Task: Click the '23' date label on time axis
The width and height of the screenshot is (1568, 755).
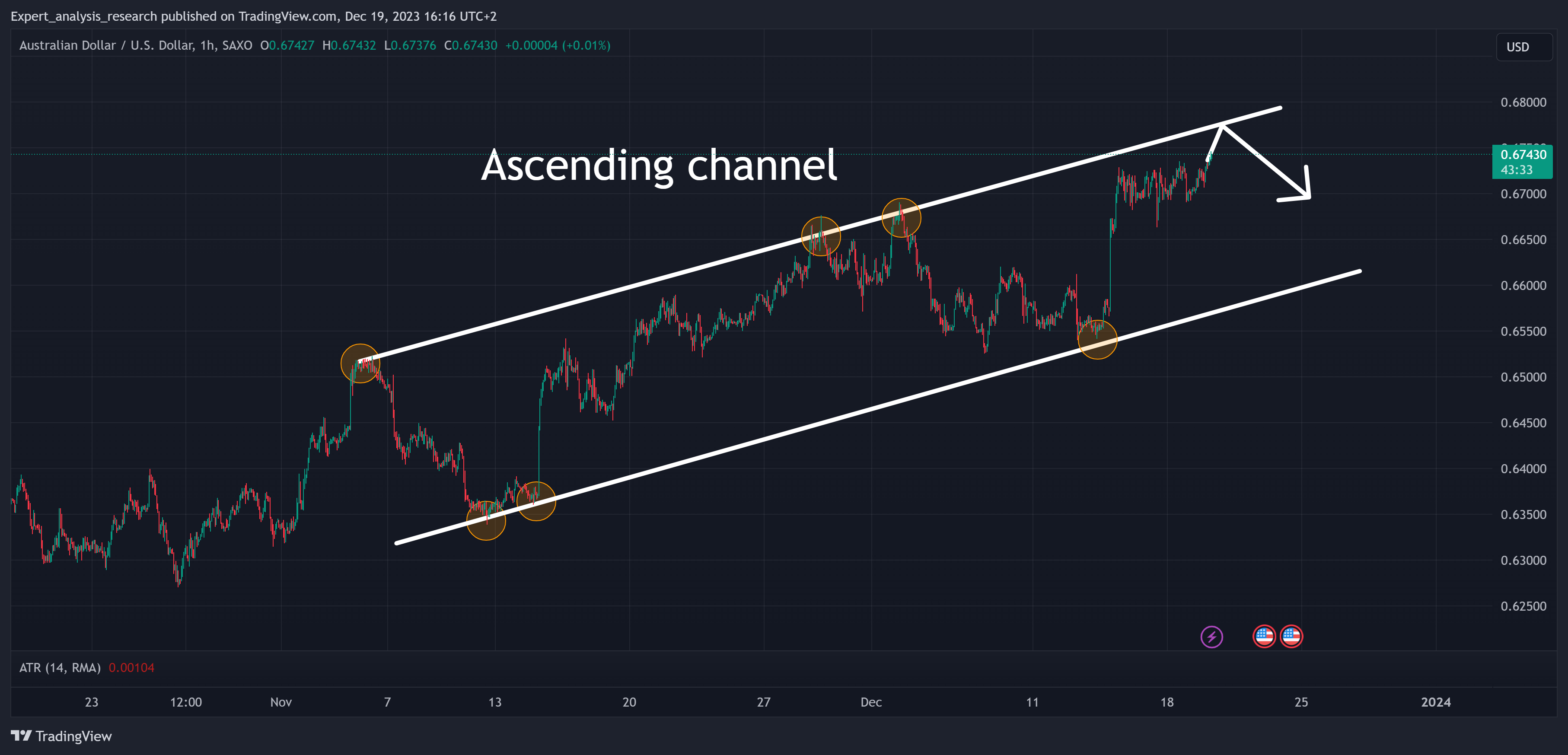Action: [91, 702]
